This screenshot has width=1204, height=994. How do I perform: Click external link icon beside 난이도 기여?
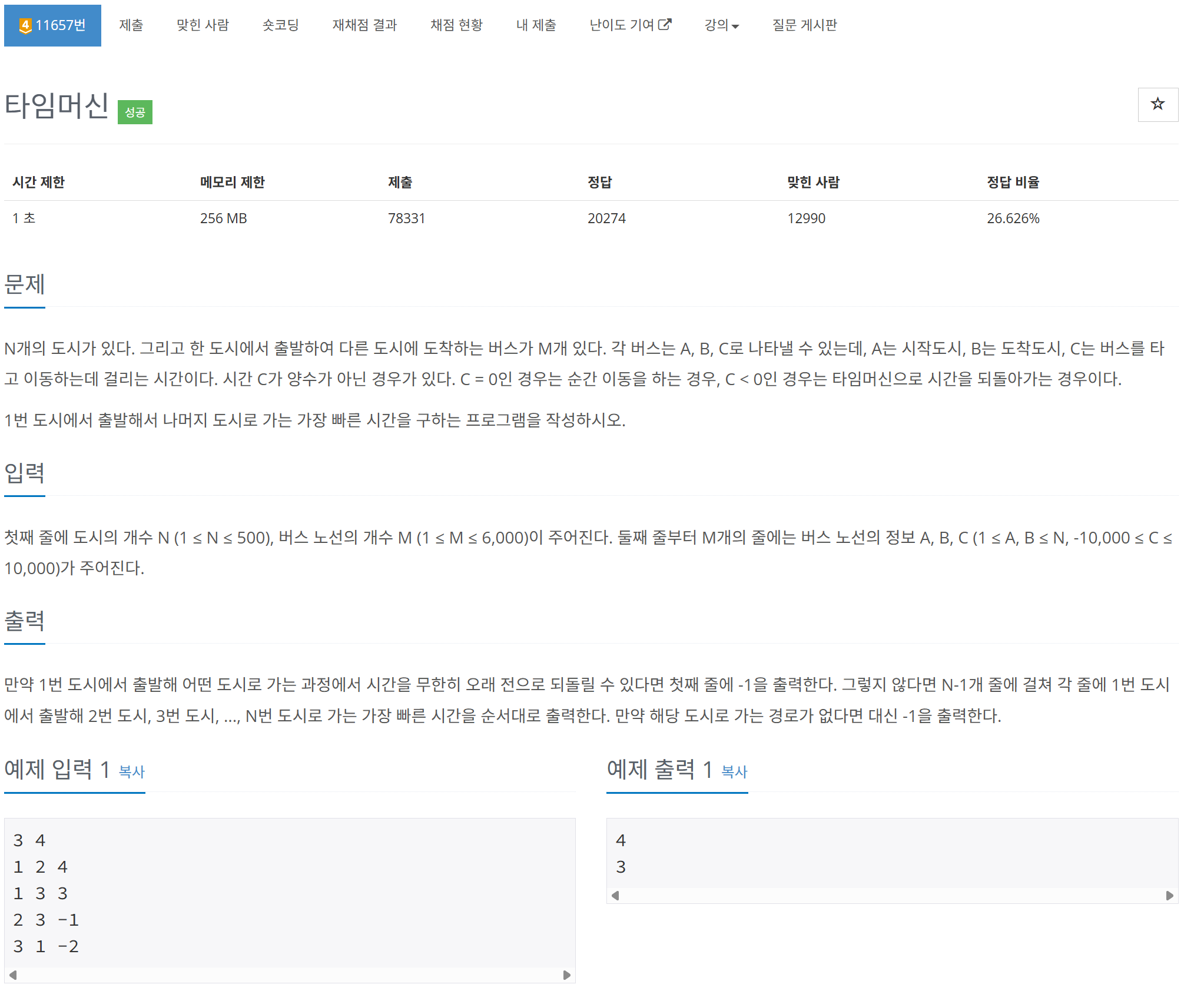(665, 24)
